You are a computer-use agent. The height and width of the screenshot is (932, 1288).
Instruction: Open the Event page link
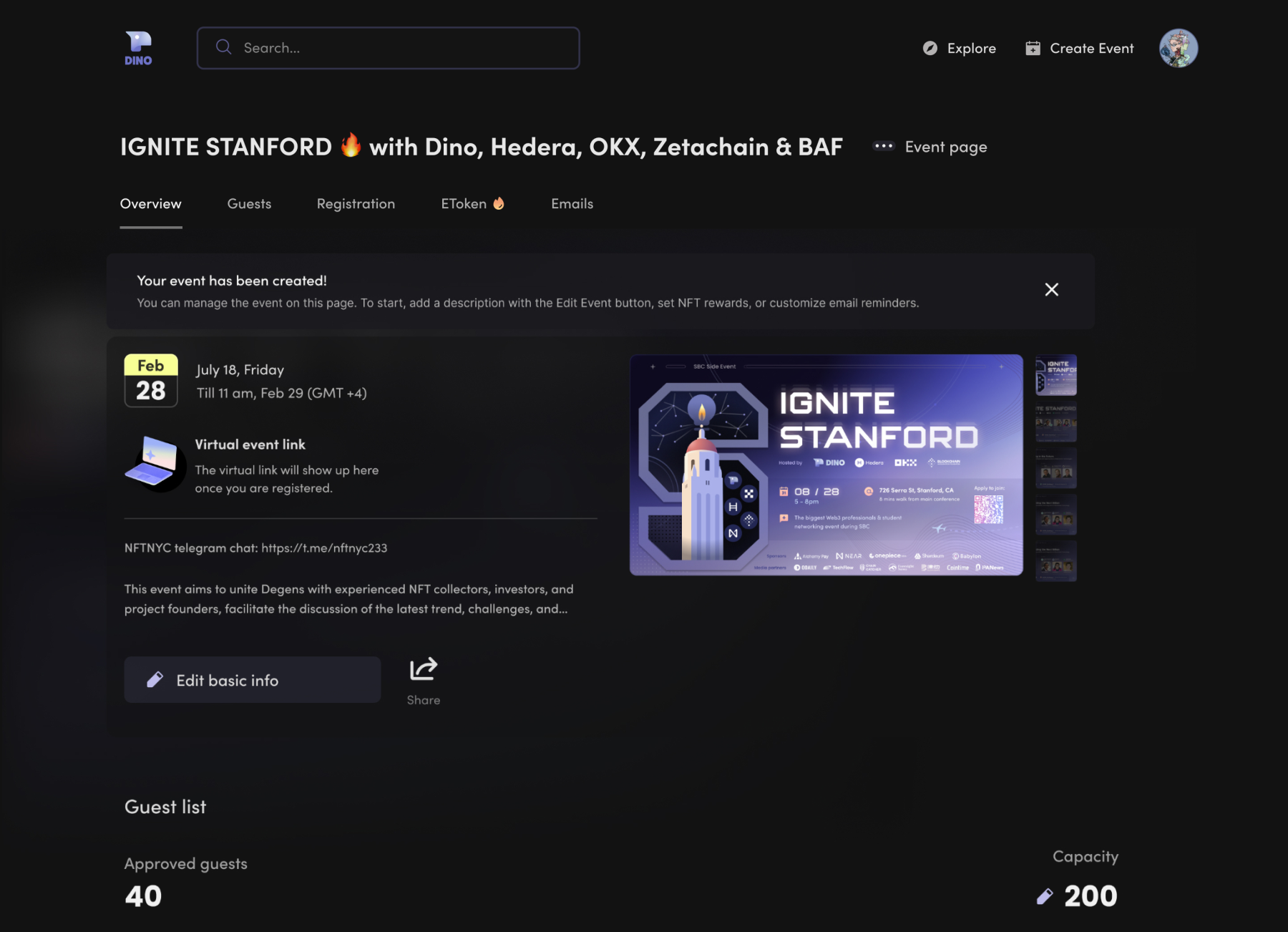tap(945, 147)
